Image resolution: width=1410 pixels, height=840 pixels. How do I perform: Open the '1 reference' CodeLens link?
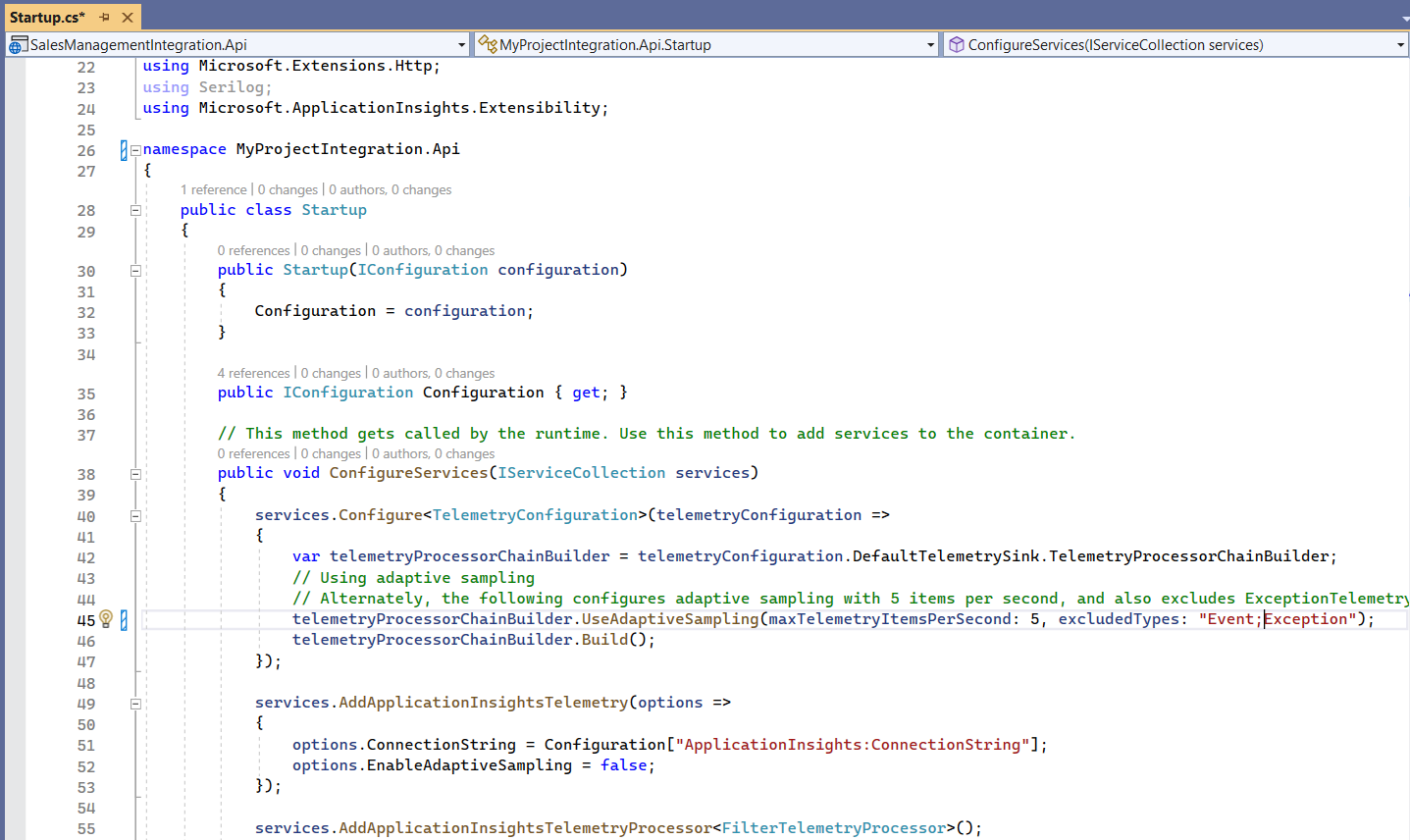point(214,189)
